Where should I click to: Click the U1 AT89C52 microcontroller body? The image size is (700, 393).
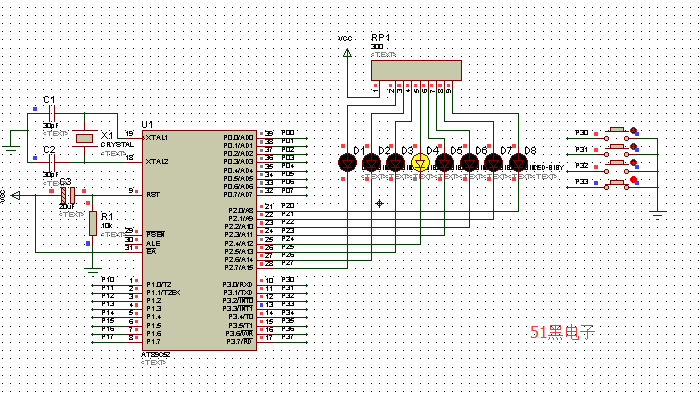coord(199,240)
